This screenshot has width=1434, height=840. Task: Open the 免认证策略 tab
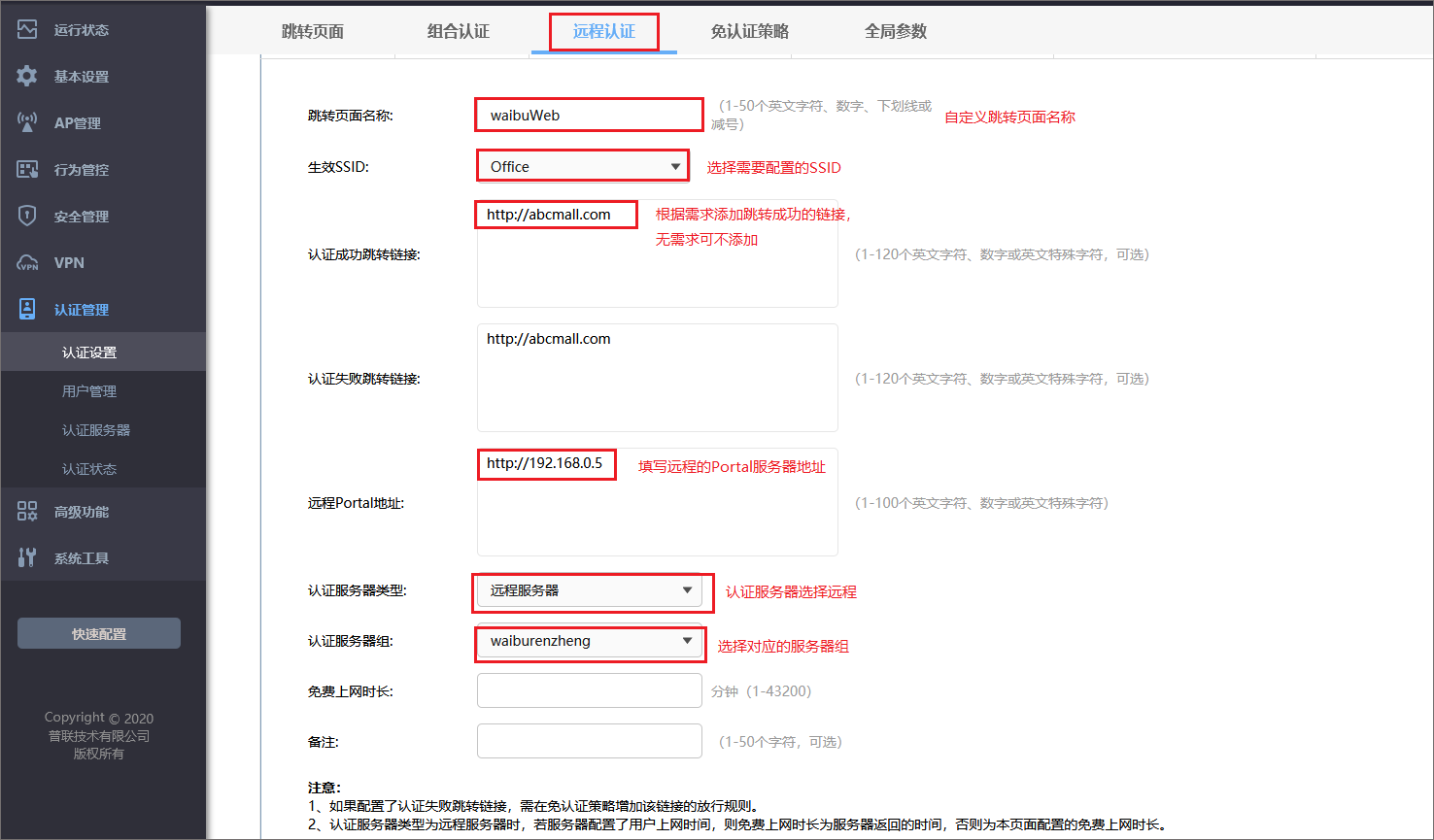(748, 31)
